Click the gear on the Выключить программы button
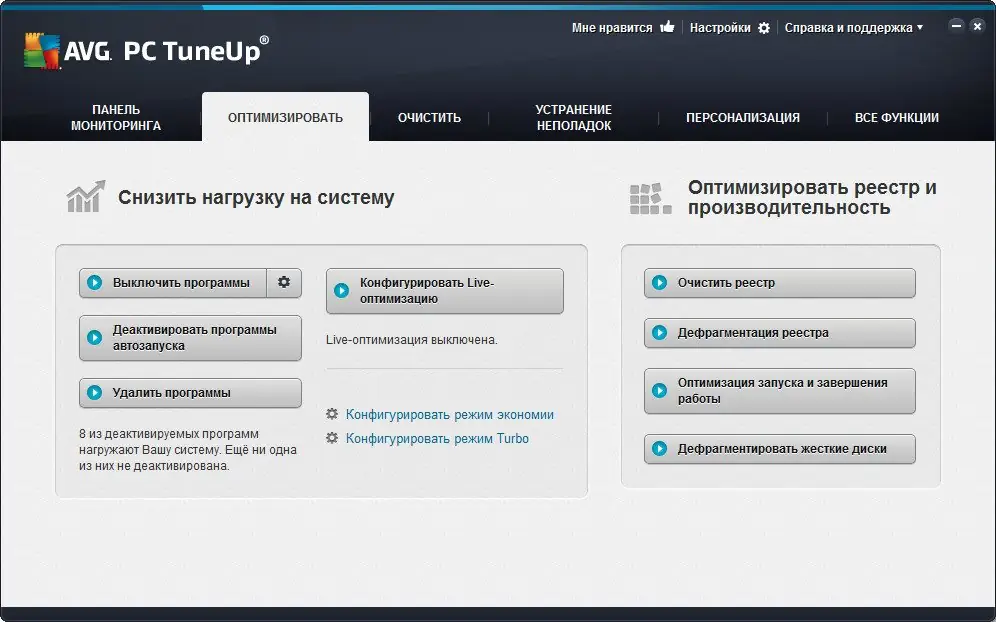 coord(284,283)
